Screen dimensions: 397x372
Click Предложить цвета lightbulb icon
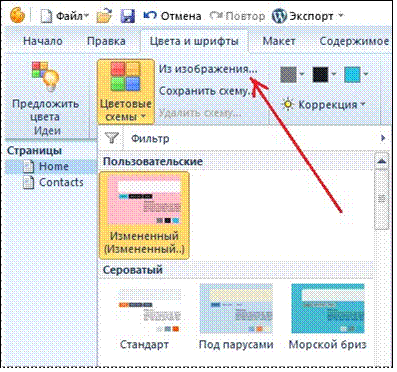click(x=46, y=77)
